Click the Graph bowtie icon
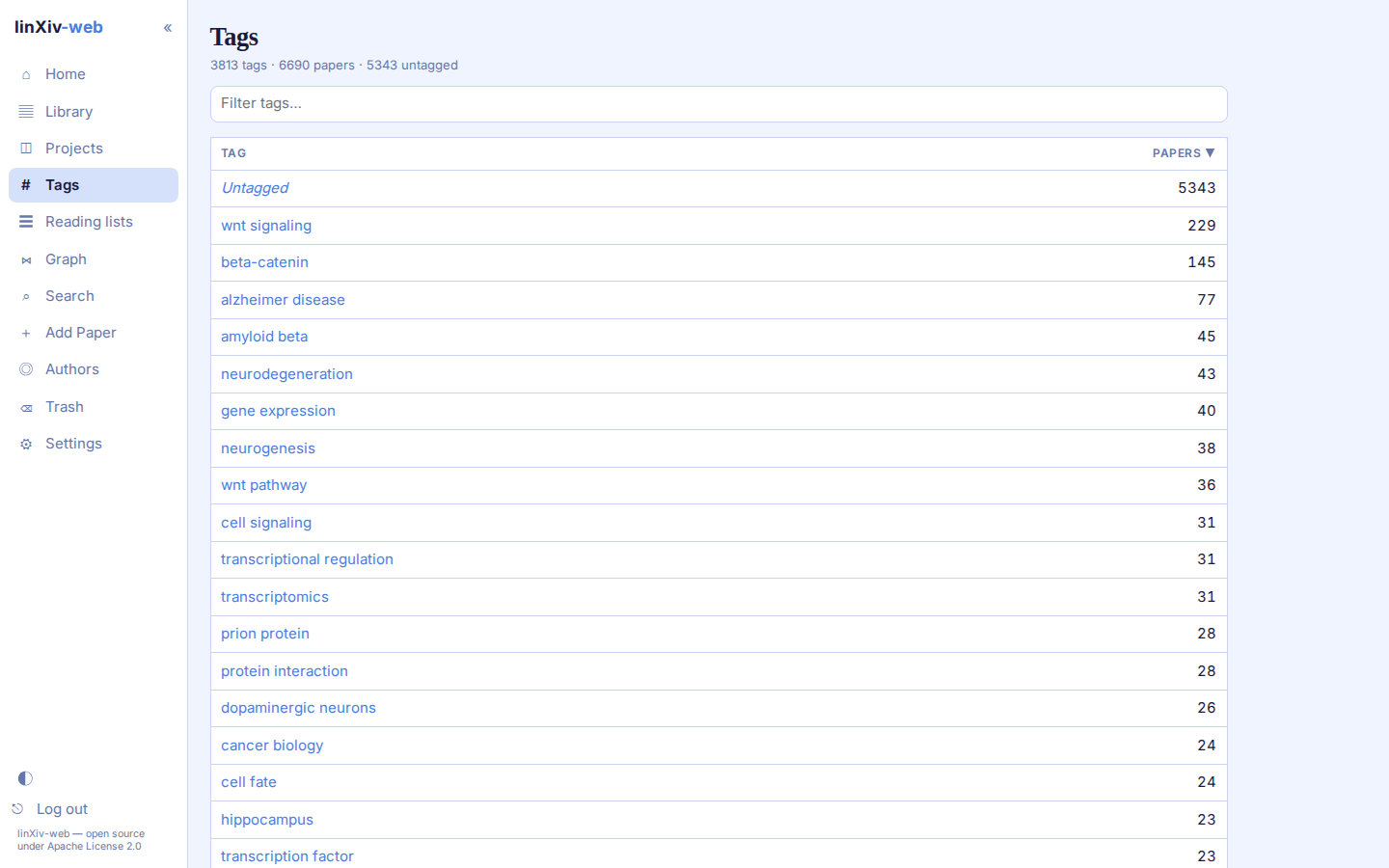This screenshot has height=868, width=1389. coord(26,259)
